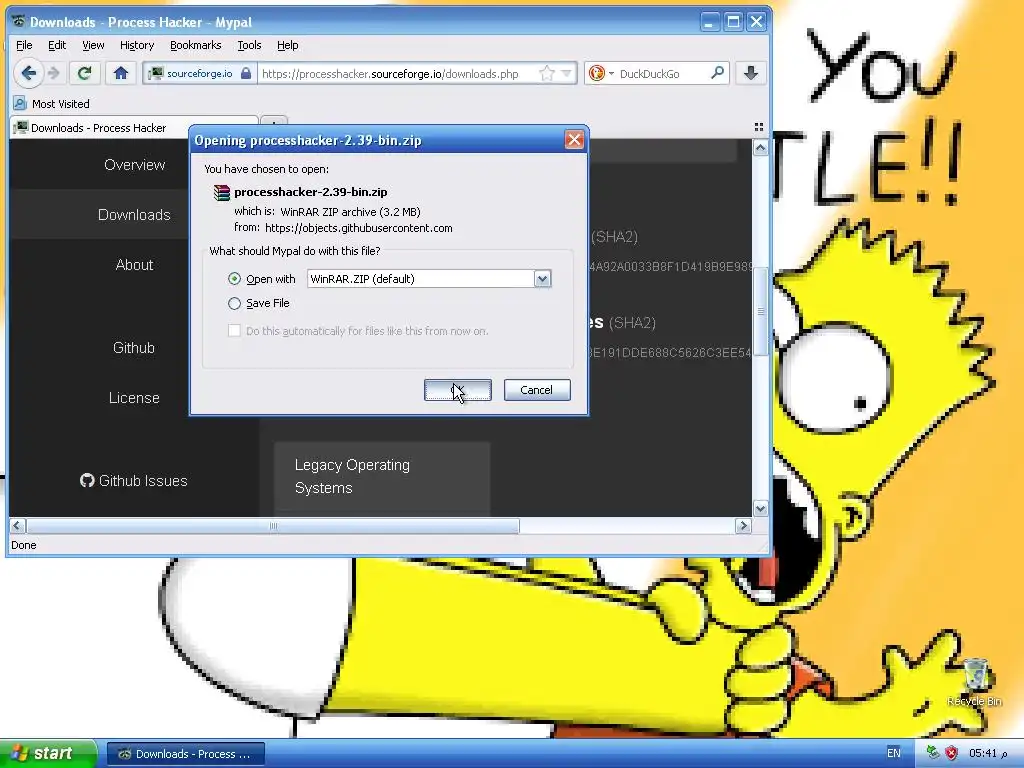Confirm the download dialog with OK button

pos(458,390)
